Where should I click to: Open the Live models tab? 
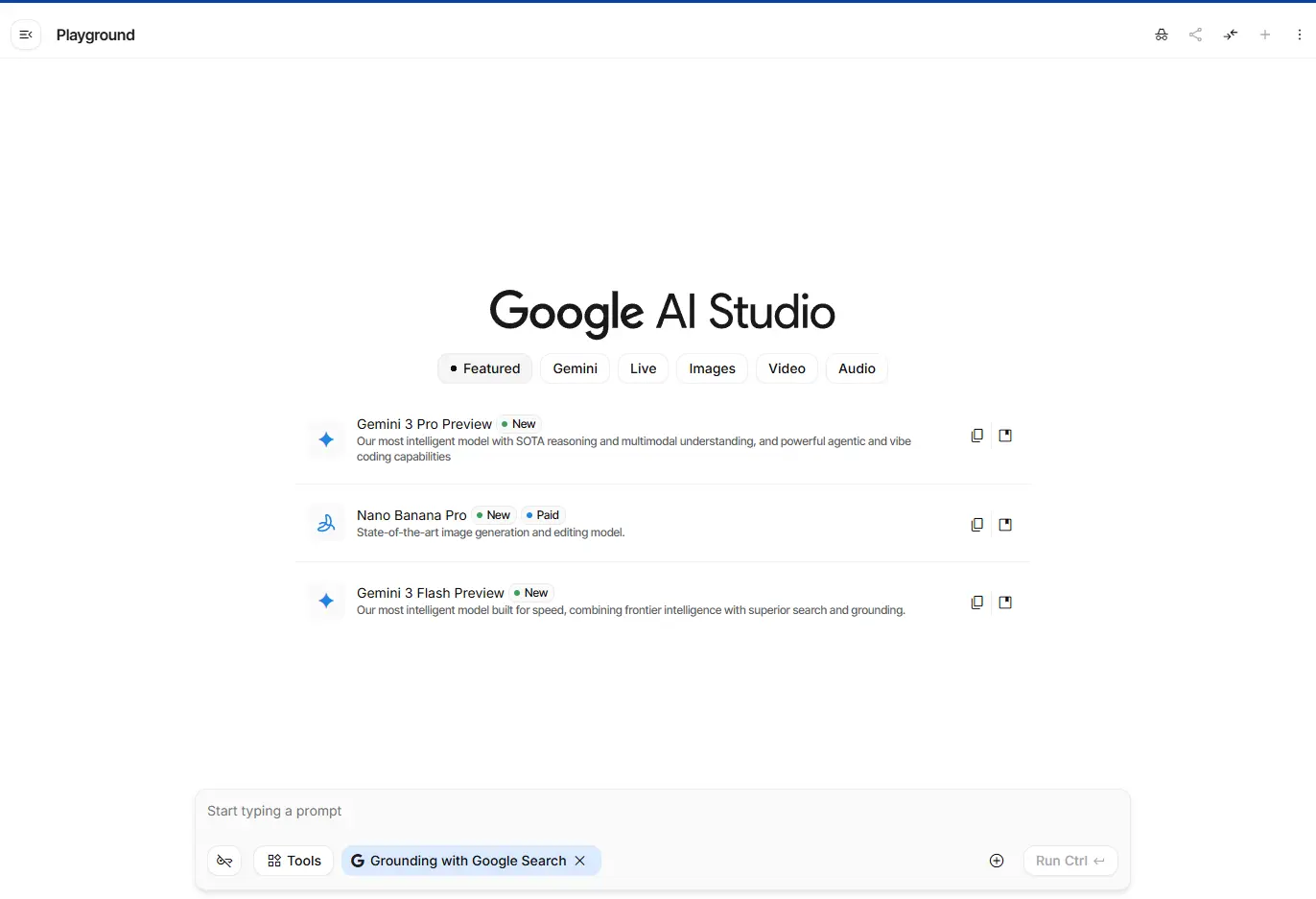click(x=643, y=368)
